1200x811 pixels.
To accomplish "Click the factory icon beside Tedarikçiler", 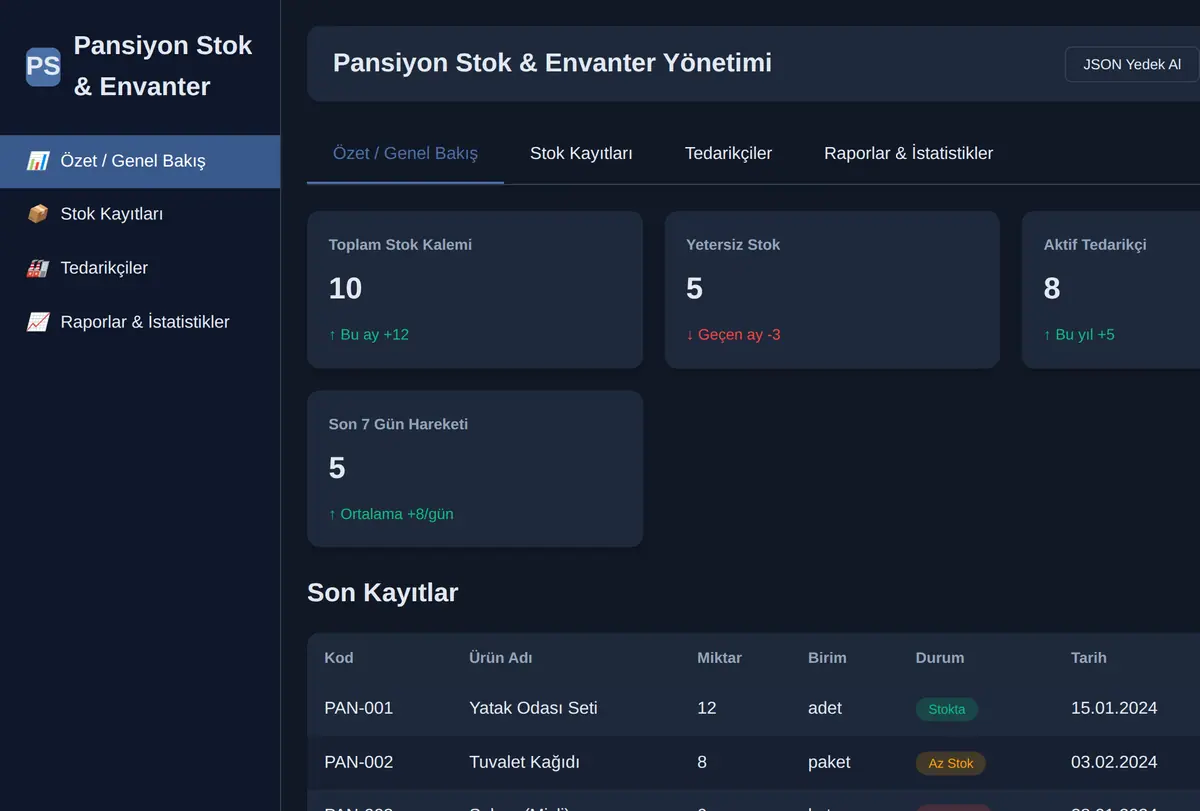I will [x=38, y=268].
